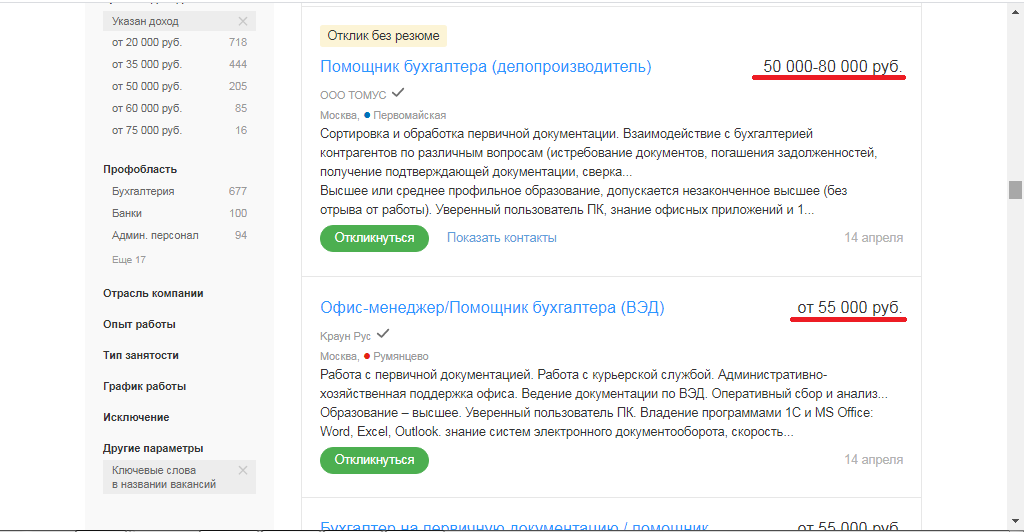1024x532 pixels.
Task: Expand the 'График работы' filter section
Action: click(x=144, y=386)
